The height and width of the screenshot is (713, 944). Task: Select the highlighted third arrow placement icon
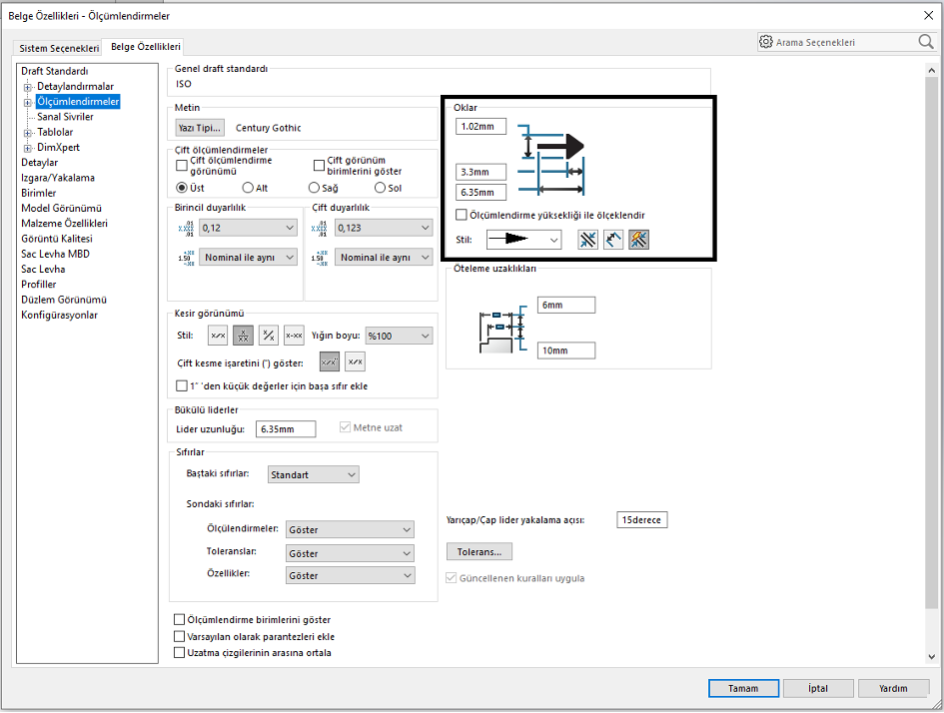point(639,239)
